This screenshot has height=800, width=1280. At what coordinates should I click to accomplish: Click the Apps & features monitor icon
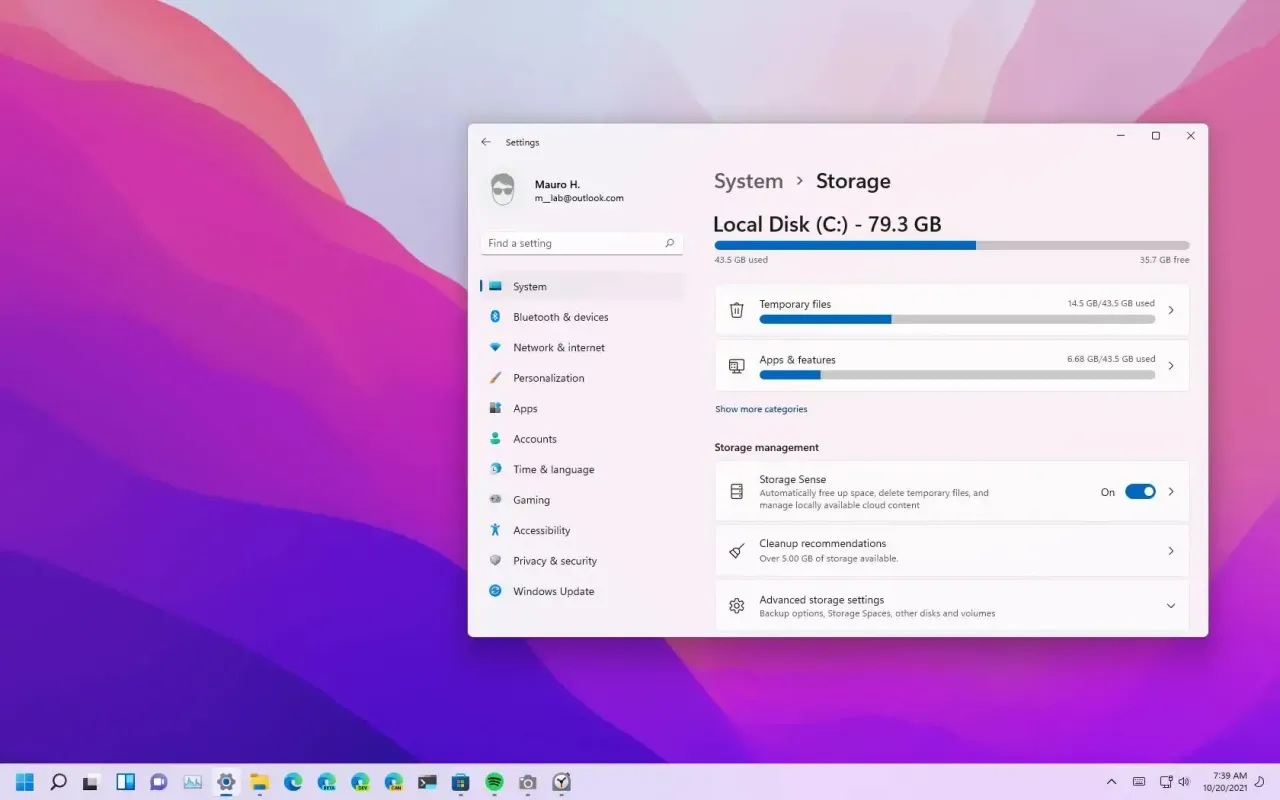pyautogui.click(x=737, y=366)
